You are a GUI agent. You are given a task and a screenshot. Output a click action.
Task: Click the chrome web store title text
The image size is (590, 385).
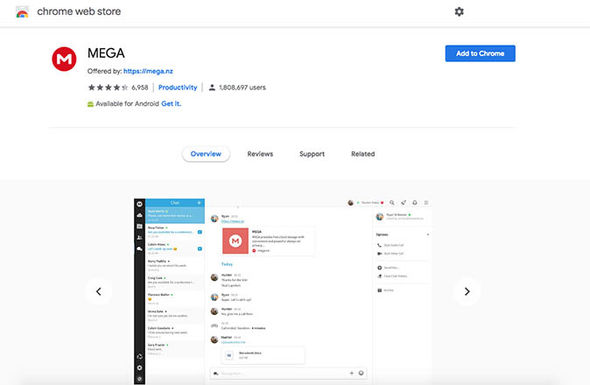click(x=79, y=12)
